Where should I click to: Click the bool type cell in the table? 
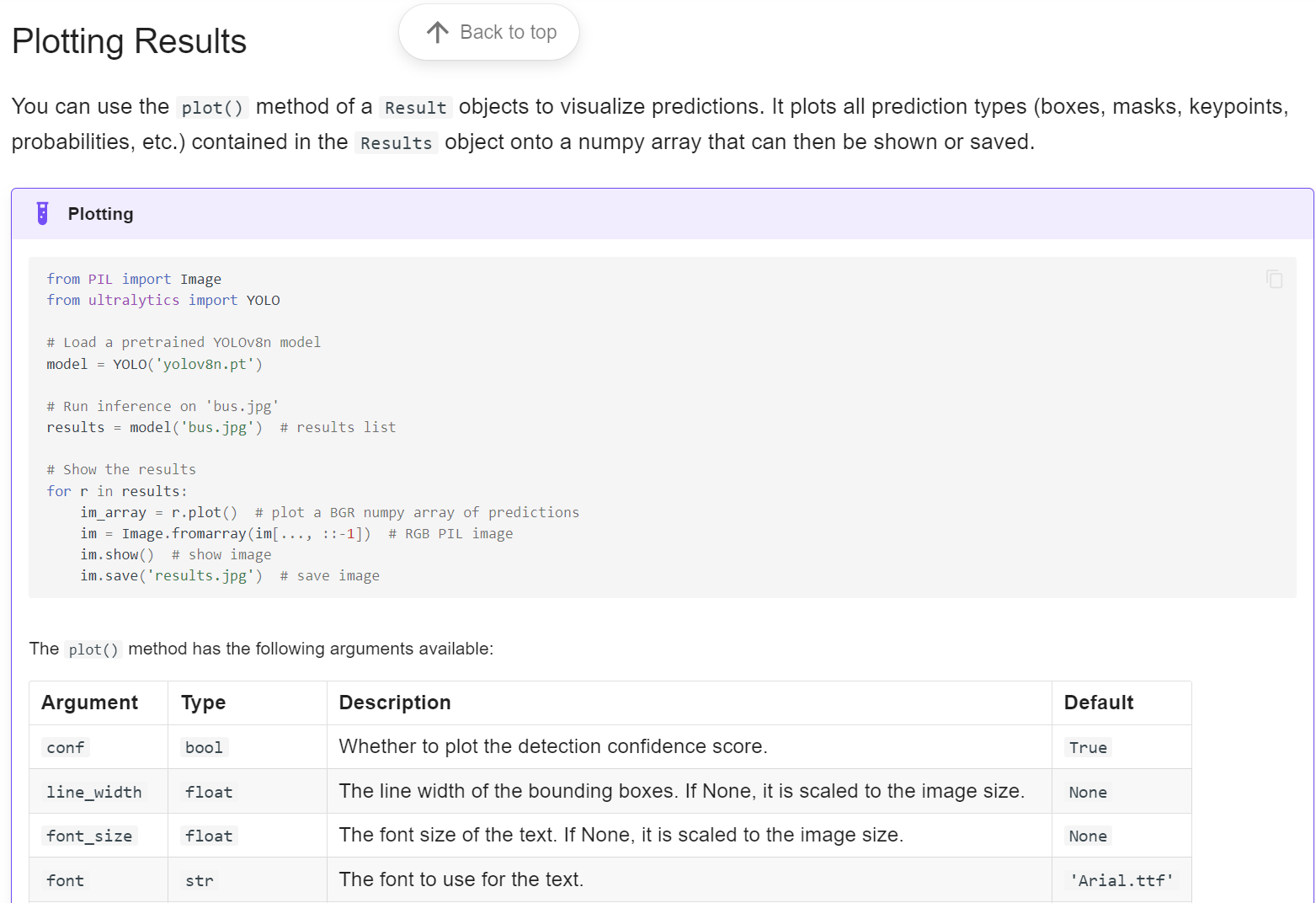[x=203, y=747]
